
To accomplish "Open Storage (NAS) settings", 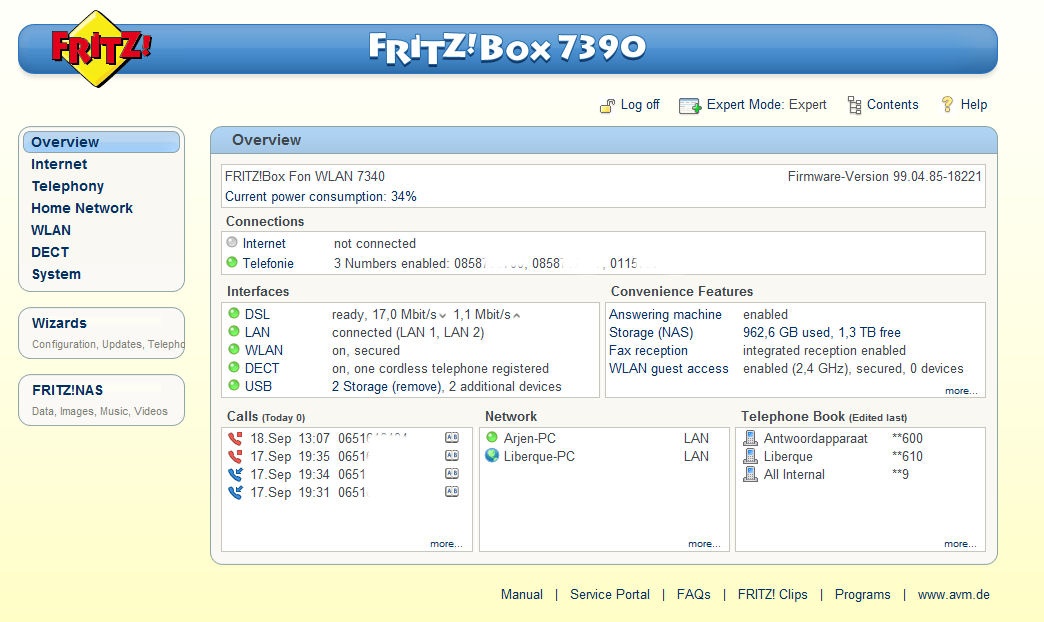I will [651, 332].
